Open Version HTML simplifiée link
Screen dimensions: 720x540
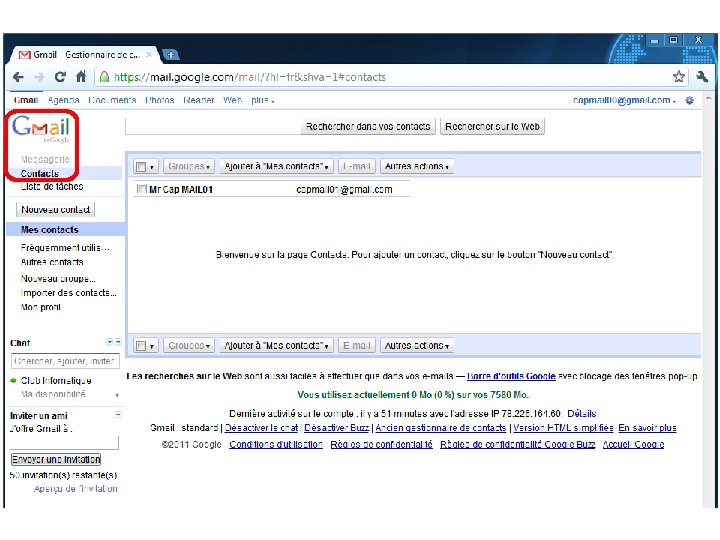563,428
